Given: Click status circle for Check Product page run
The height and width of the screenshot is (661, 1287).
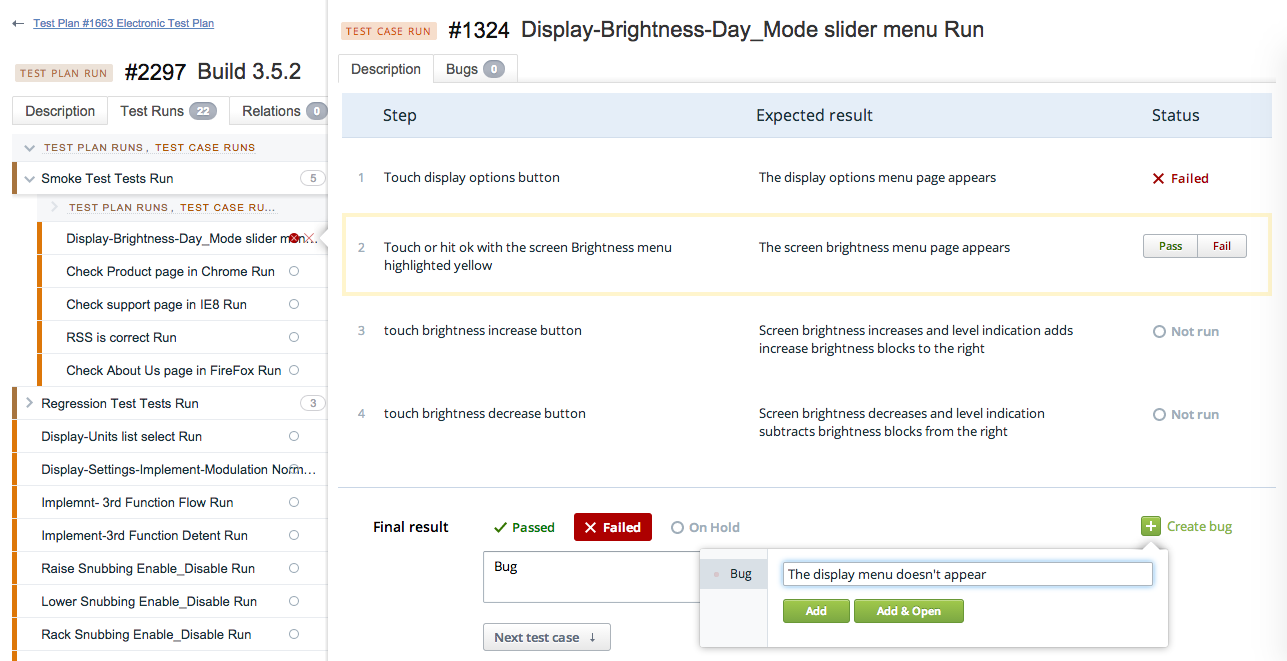Looking at the screenshot, I should tap(294, 271).
